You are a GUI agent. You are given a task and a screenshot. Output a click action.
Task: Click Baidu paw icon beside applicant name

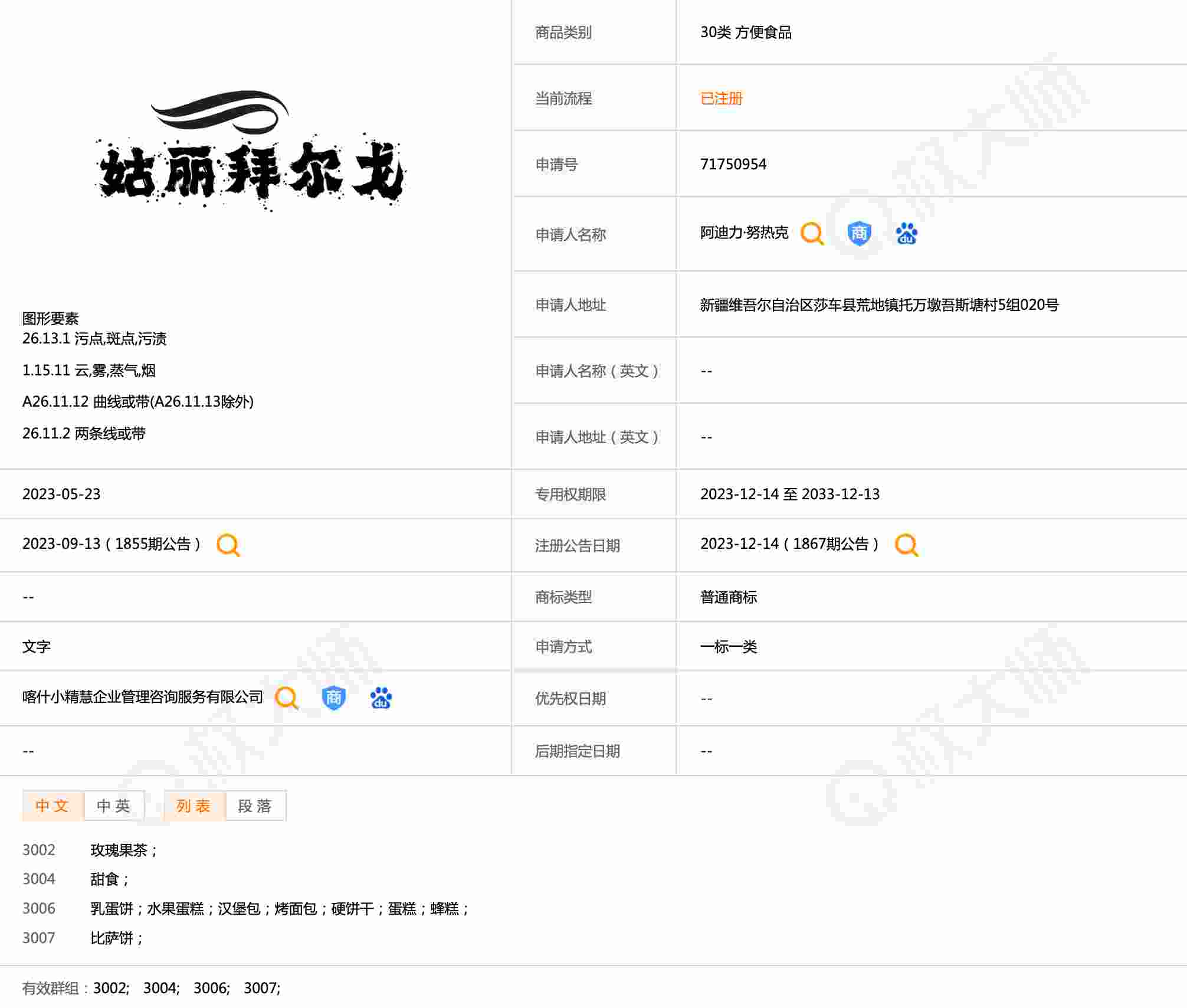pyautogui.click(x=906, y=234)
